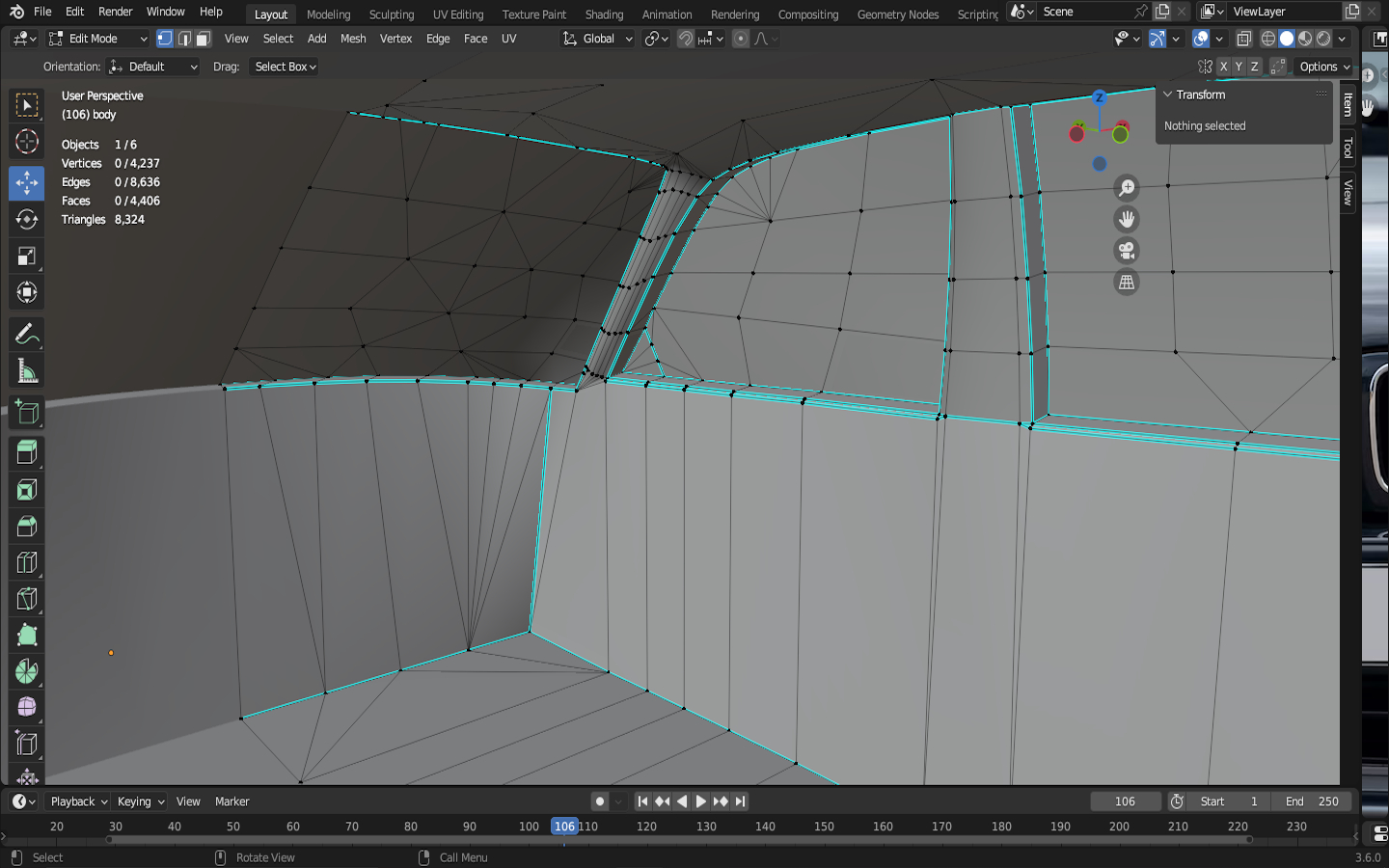
Task: Jump to the timeline end frame
Action: [740, 801]
